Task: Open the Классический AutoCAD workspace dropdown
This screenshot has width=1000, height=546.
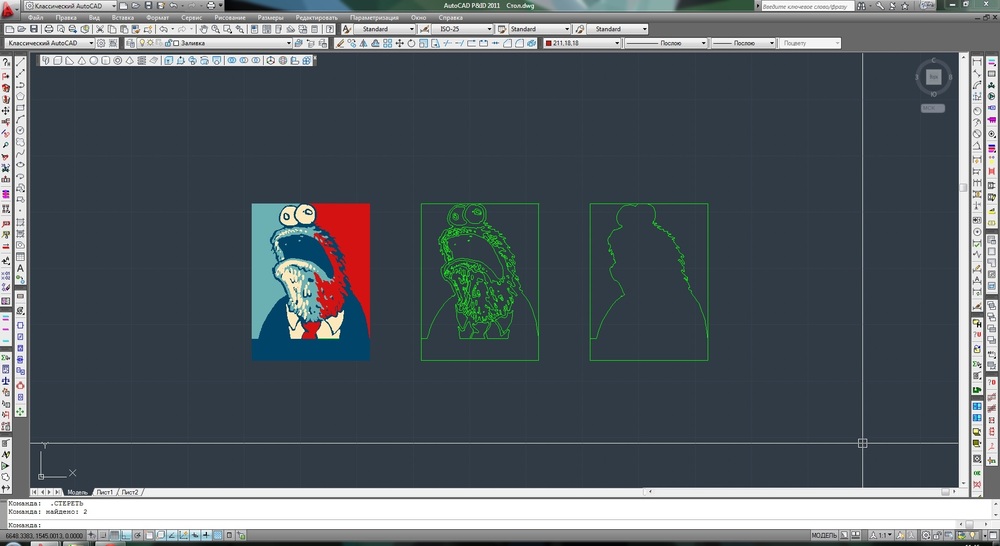Action: click(48, 44)
